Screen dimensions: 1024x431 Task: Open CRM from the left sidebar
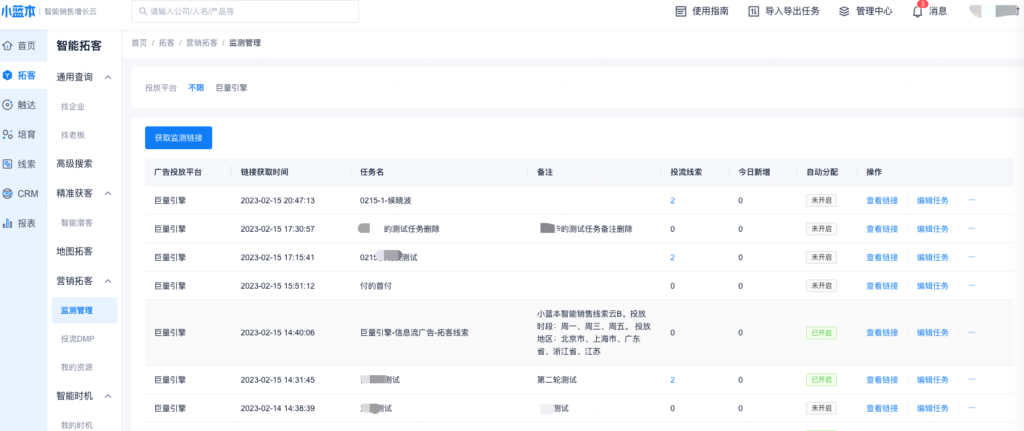(x=9, y=194)
